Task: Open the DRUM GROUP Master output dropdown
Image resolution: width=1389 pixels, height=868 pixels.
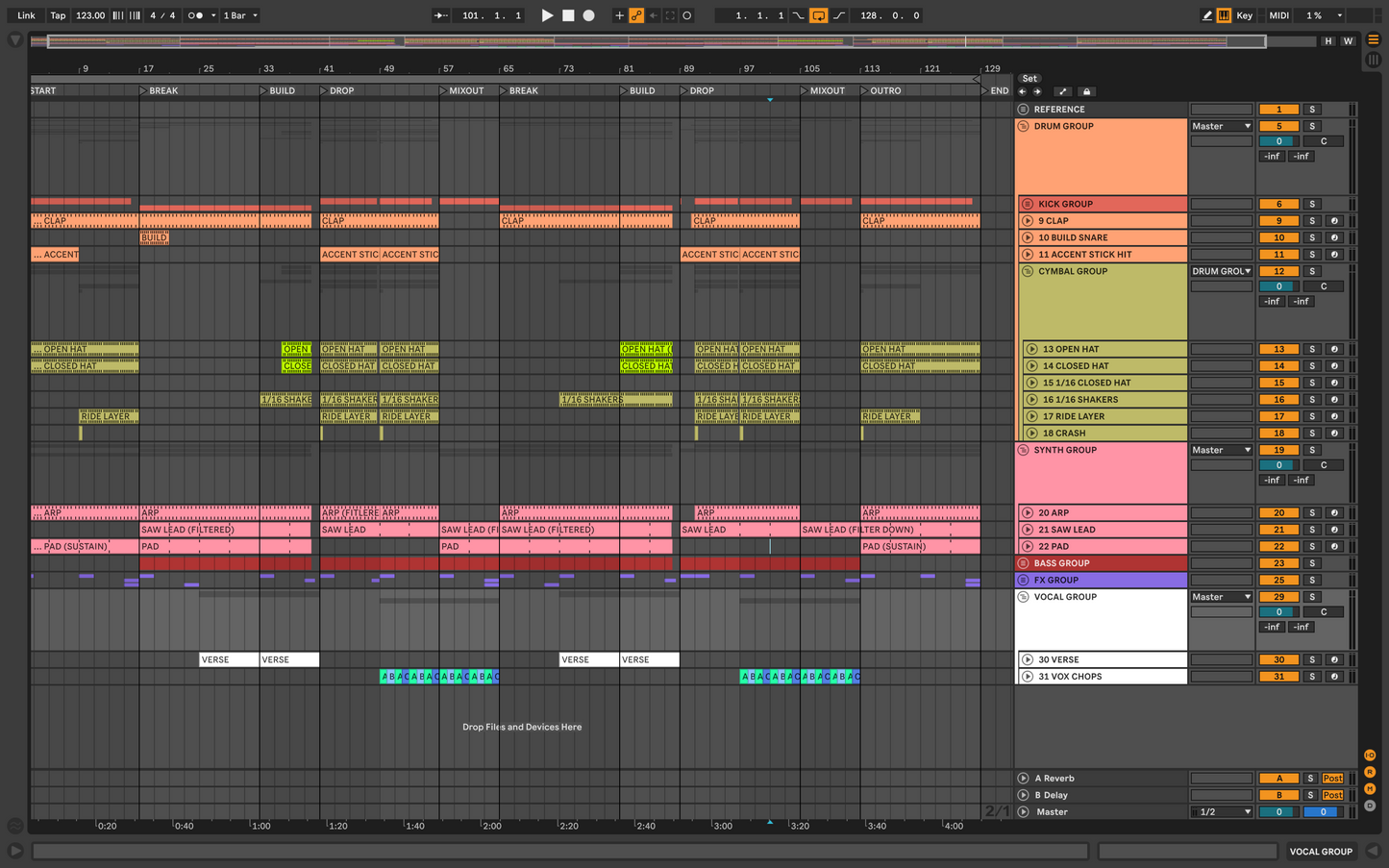Action: (1221, 126)
